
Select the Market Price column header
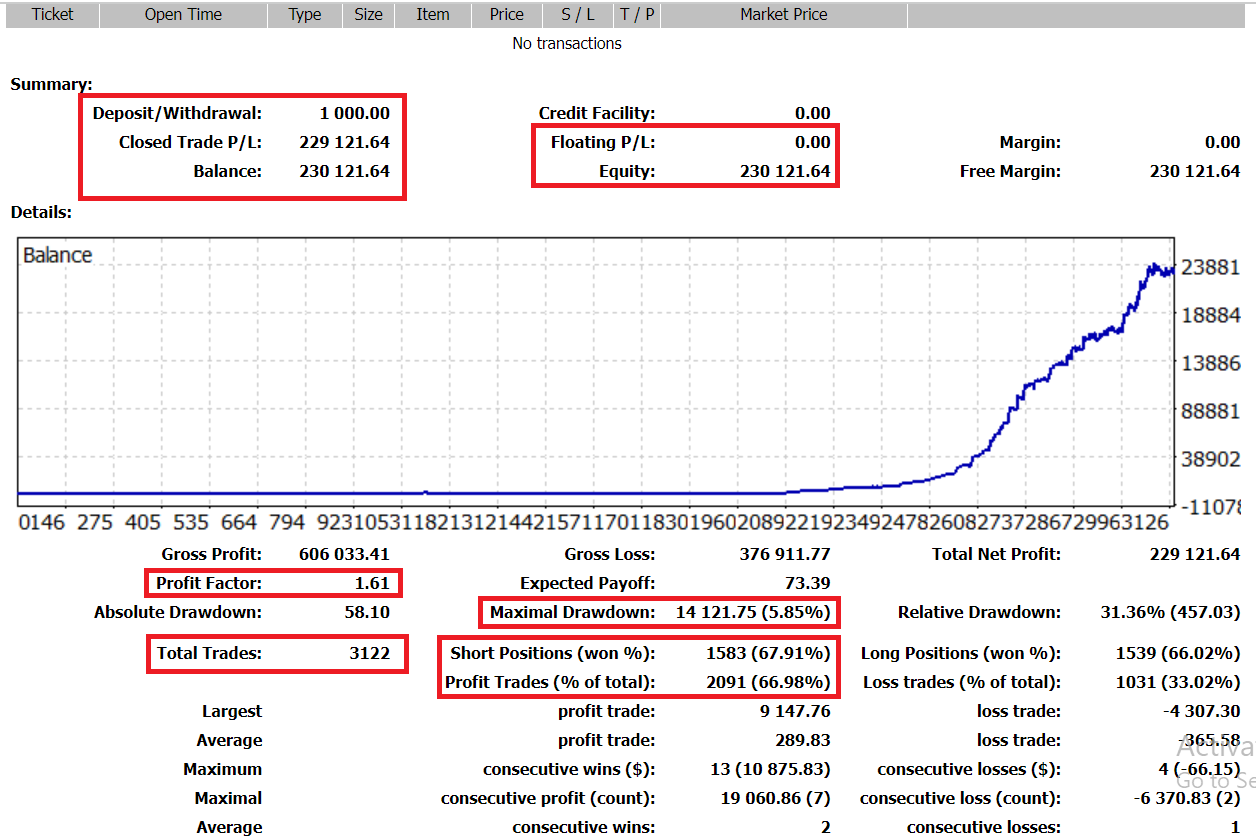click(783, 14)
